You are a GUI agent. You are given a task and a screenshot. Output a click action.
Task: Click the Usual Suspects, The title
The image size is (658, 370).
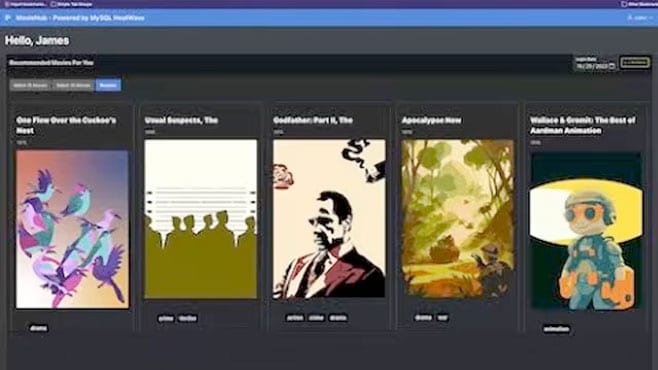point(181,120)
